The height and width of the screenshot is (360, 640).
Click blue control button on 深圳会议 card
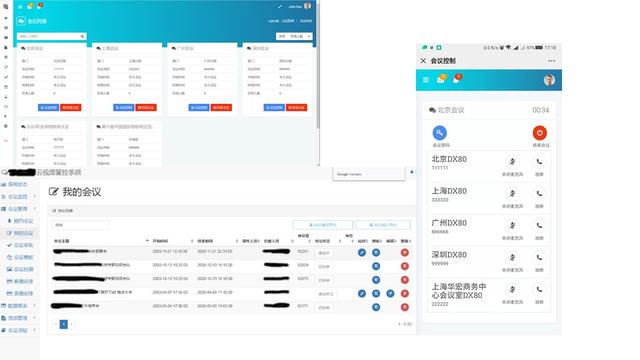pos(274,107)
